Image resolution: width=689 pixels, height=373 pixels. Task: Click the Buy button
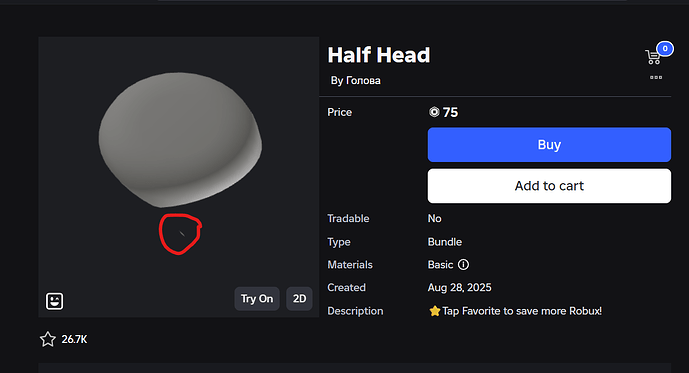549,145
